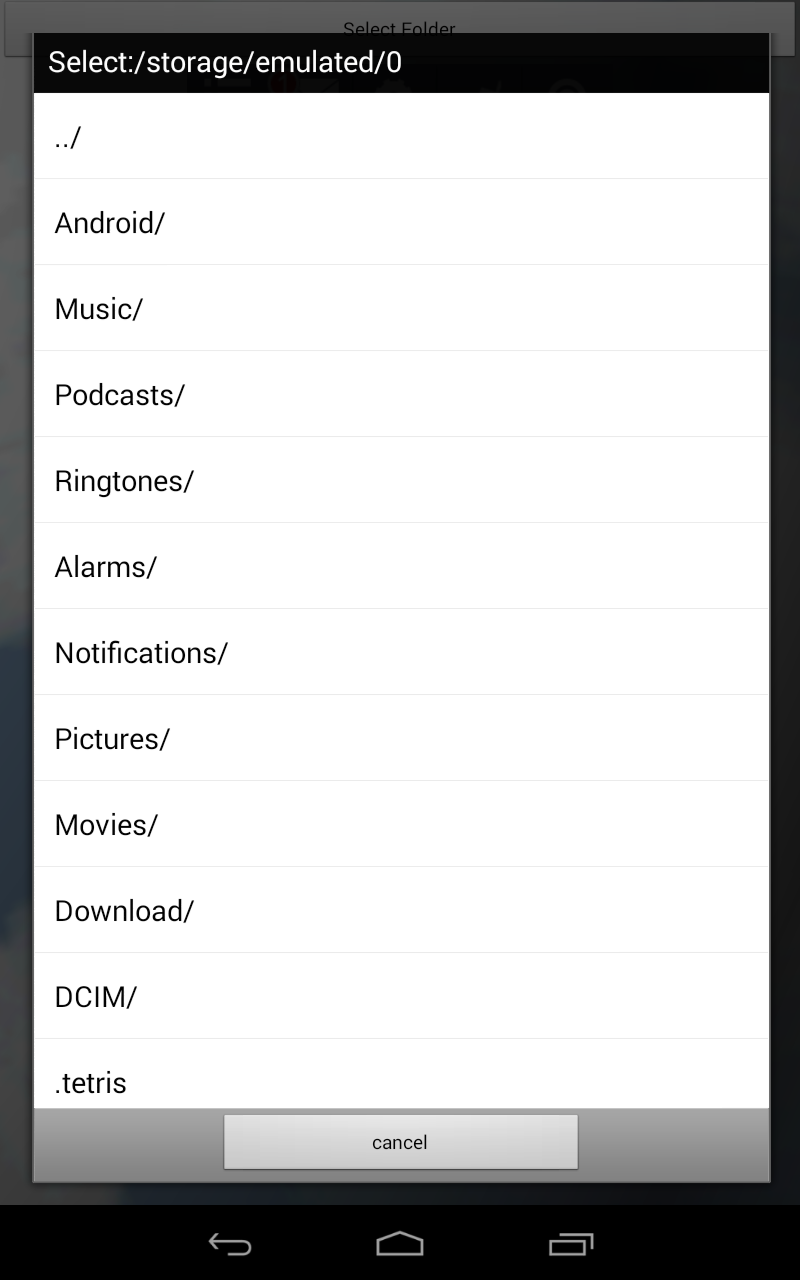Viewport: 800px width, 1280px height.
Task: Click the Select Folder button behind dialog
Action: coord(400,20)
